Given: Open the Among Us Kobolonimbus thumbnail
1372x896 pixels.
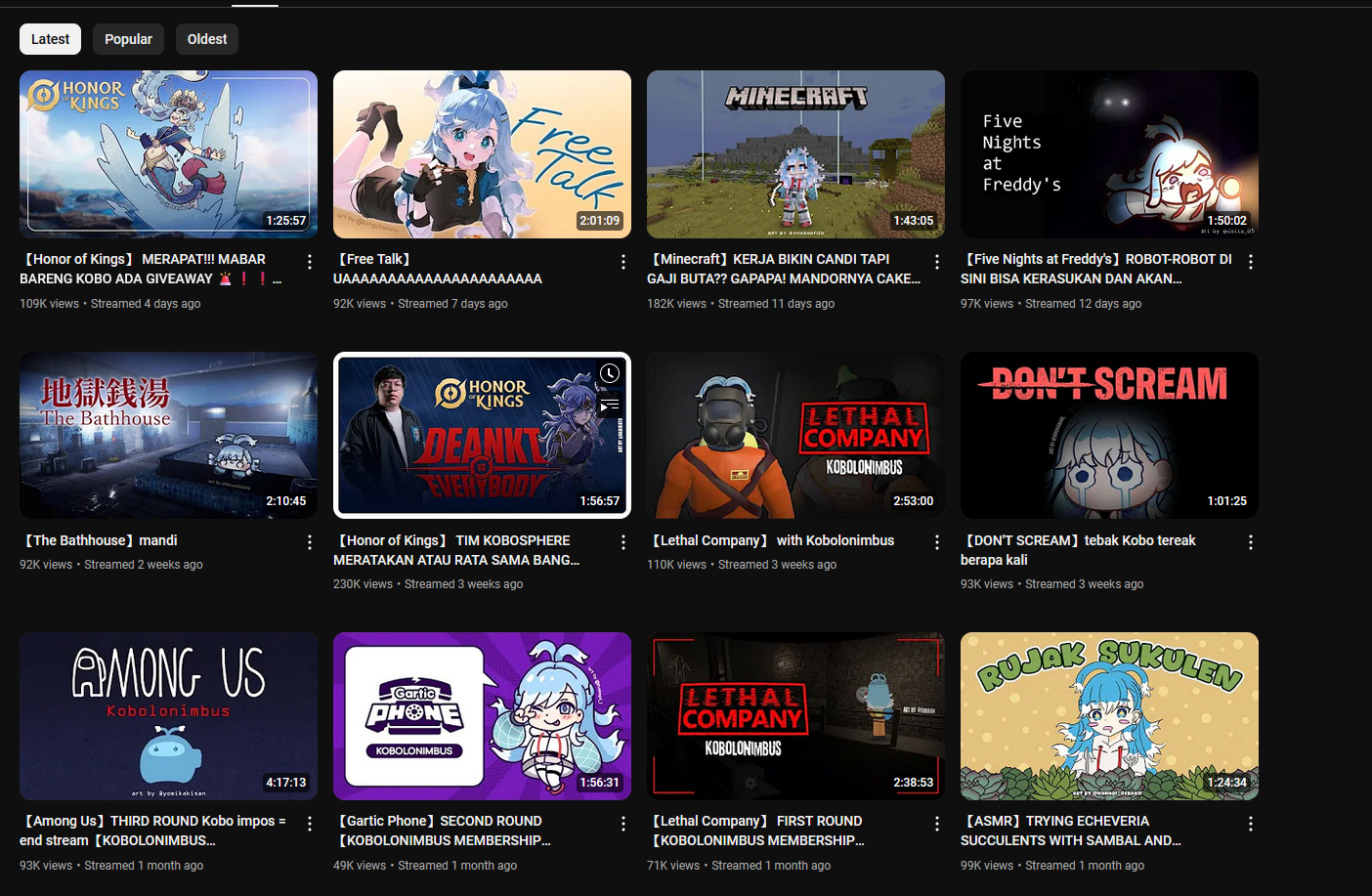Looking at the screenshot, I should [x=168, y=716].
